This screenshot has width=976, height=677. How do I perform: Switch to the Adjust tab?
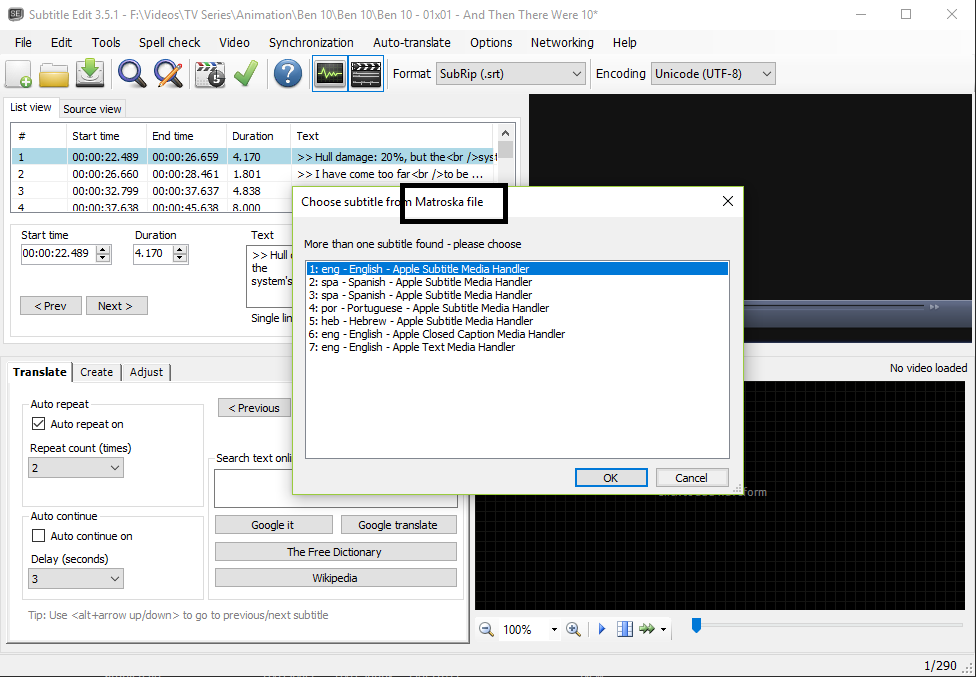coord(146,372)
